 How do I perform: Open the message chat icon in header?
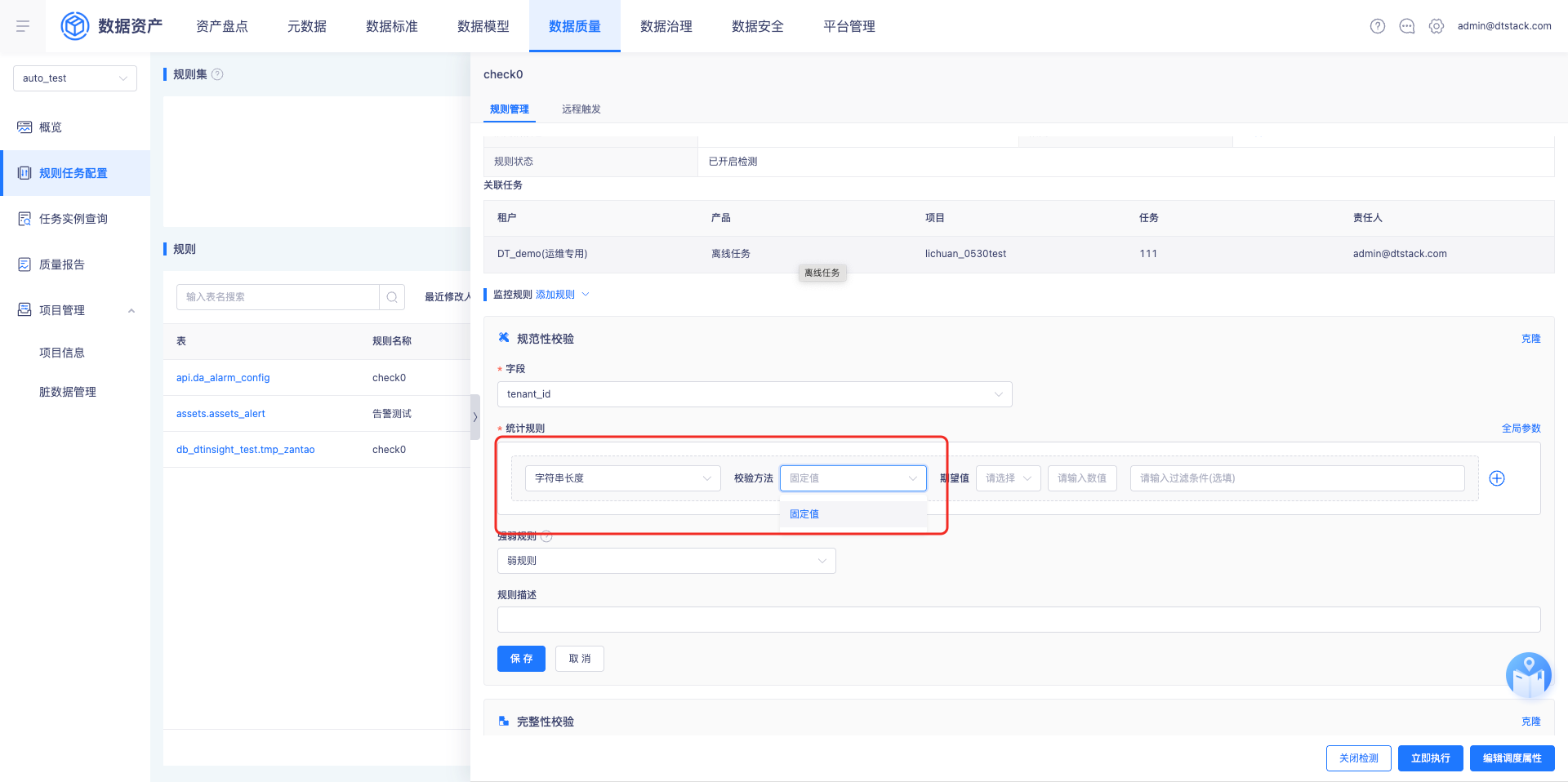(x=1407, y=26)
